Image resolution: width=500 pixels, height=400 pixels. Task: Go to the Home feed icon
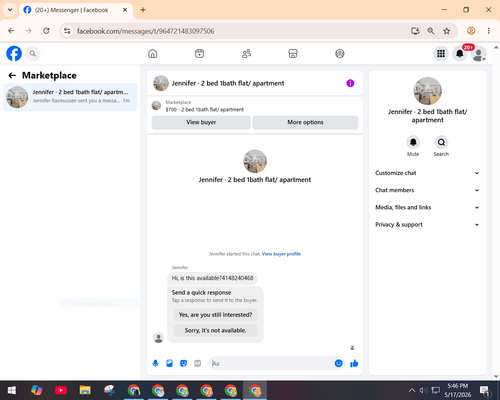click(x=153, y=53)
